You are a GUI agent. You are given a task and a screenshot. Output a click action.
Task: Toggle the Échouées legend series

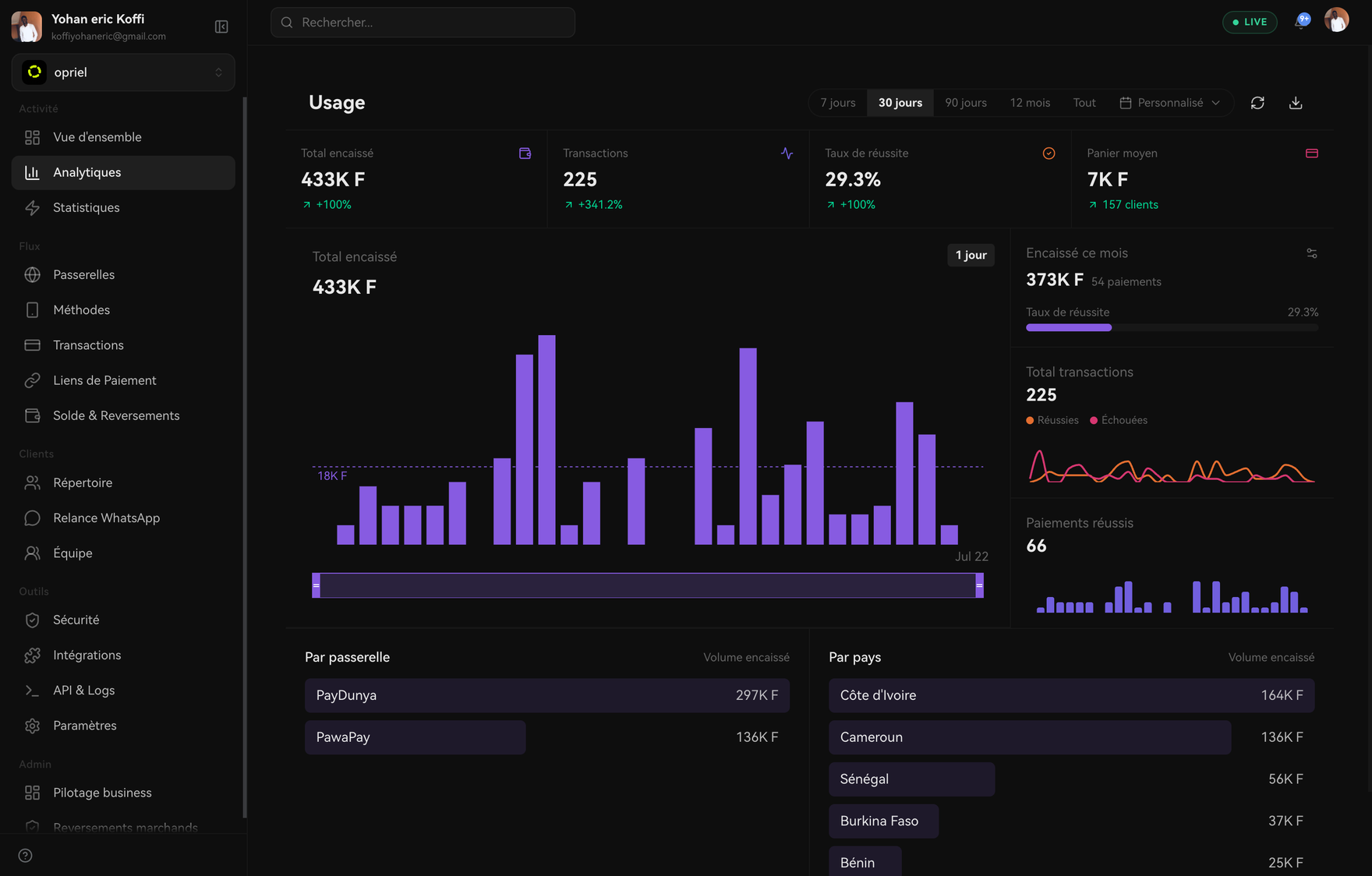[1119, 420]
